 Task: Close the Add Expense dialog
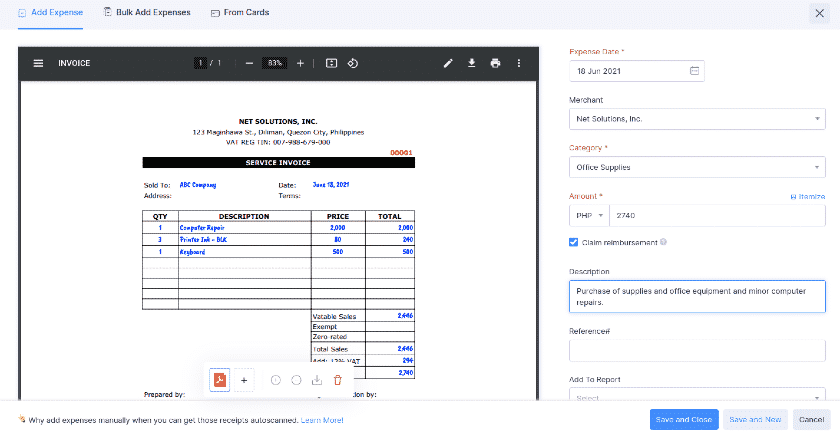tap(820, 13)
